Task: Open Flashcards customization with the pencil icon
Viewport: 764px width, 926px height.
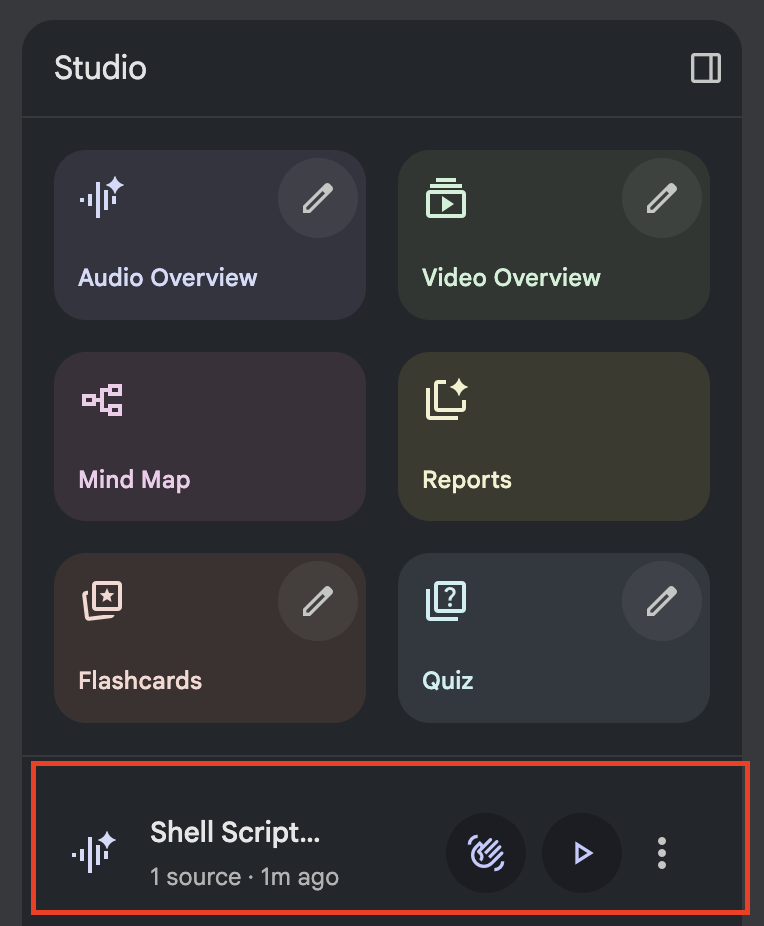Action: [x=317, y=601]
